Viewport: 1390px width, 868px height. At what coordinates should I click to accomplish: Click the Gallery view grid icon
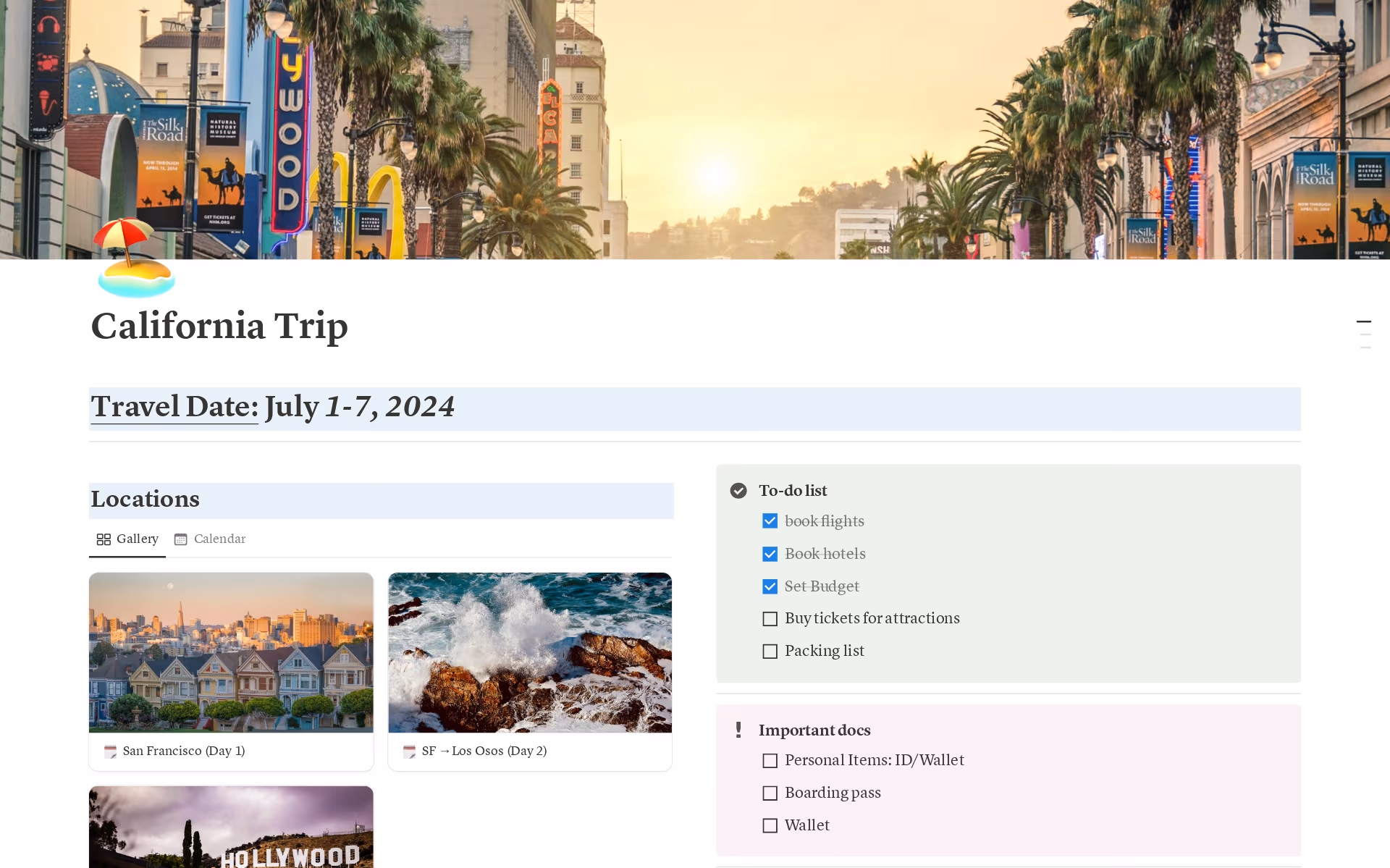click(x=104, y=539)
